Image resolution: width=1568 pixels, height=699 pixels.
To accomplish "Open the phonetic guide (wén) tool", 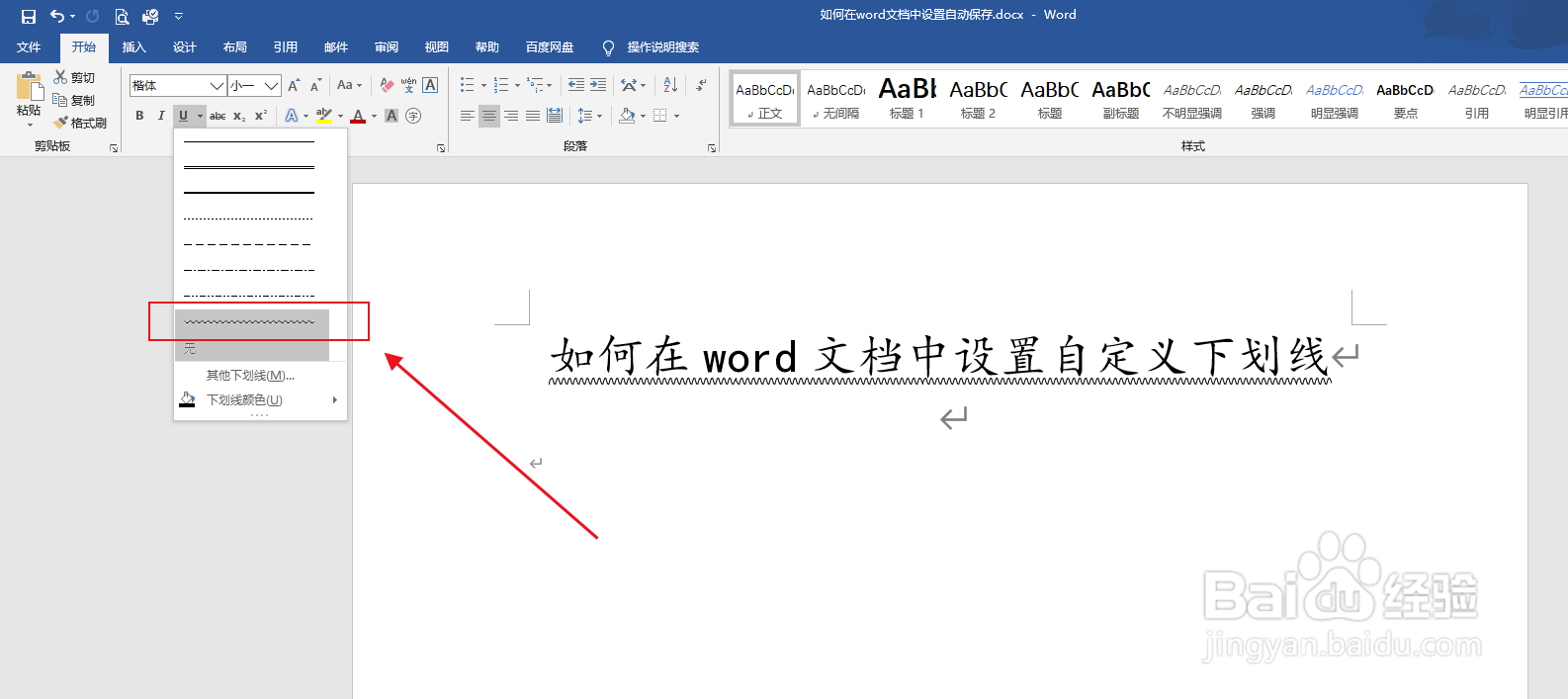I will click(408, 86).
